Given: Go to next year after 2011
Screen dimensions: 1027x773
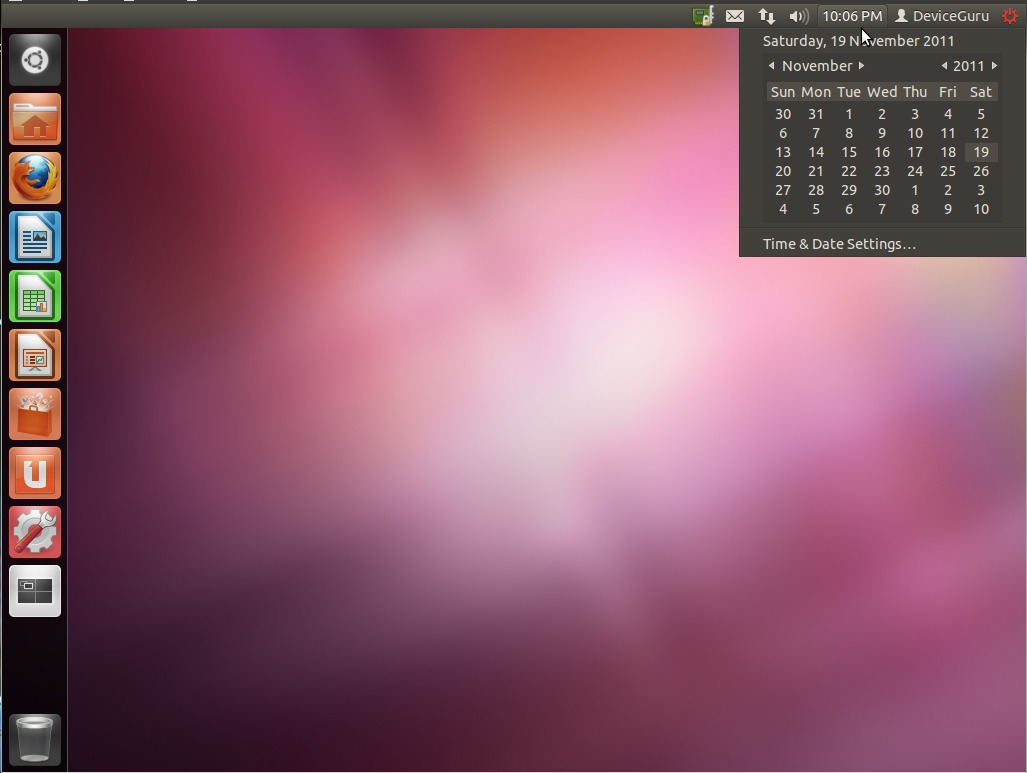Looking at the screenshot, I should (994, 66).
